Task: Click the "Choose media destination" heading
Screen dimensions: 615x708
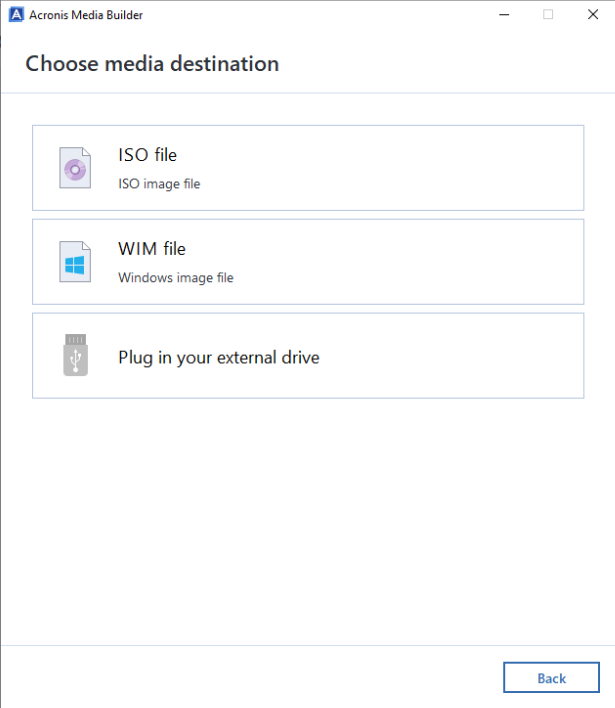Action: point(152,64)
